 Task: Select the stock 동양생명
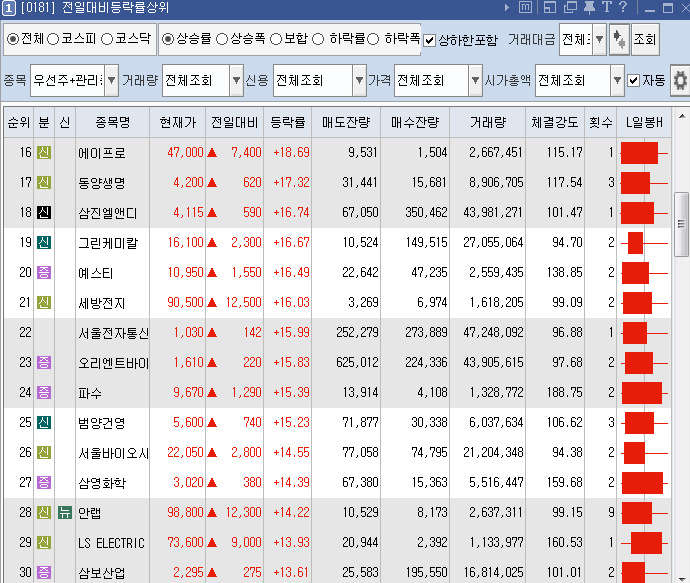tap(102, 183)
